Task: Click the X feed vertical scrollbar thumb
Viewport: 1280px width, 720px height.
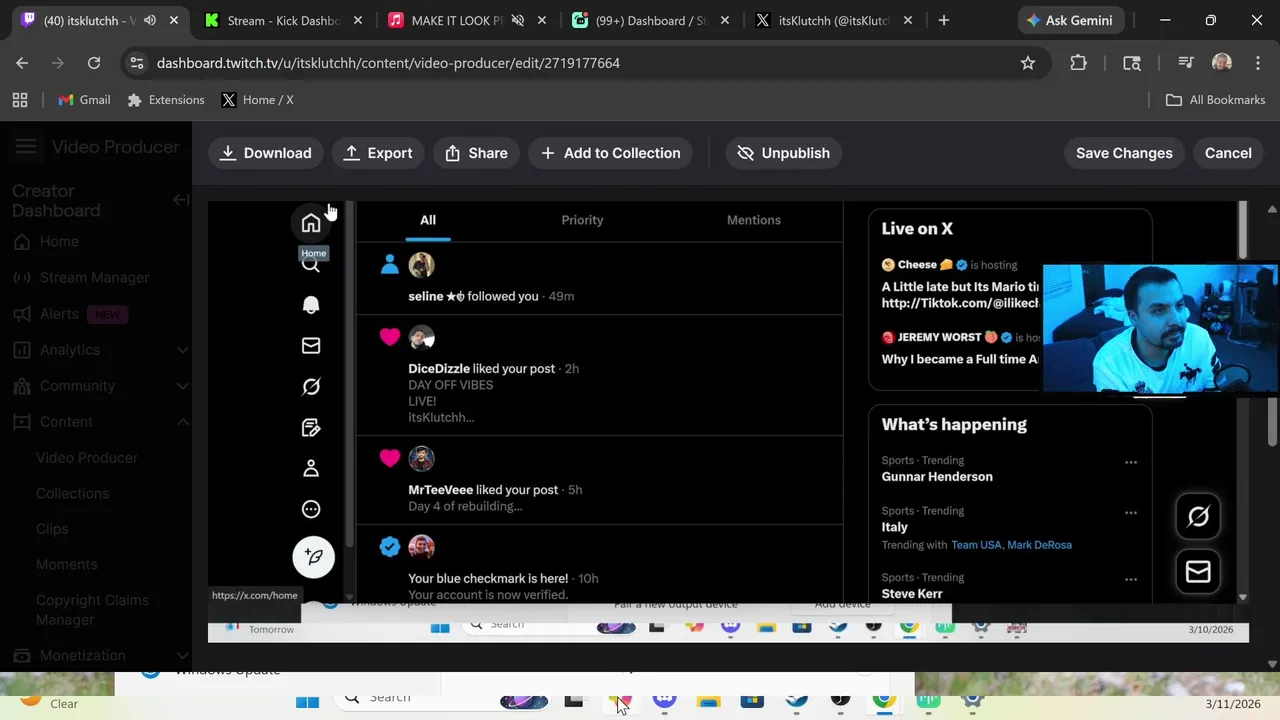Action: pyautogui.click(x=1243, y=230)
